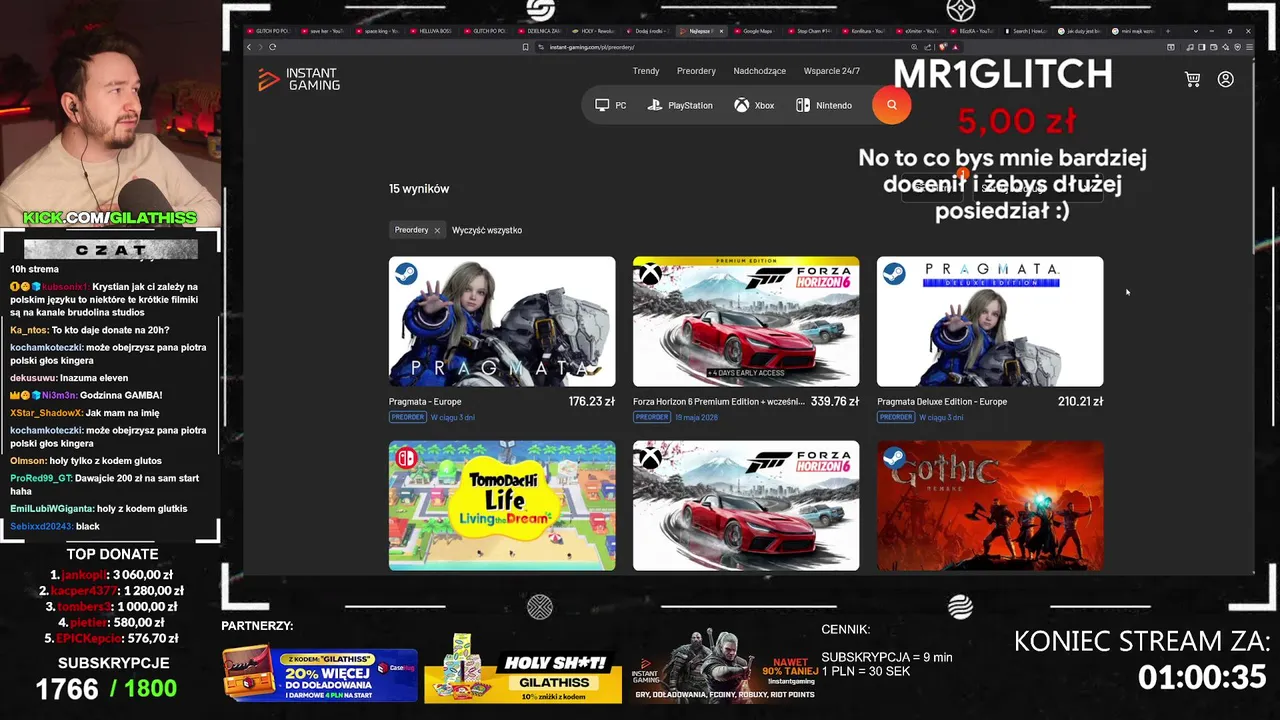This screenshot has width=1280, height=720.
Task: Toggle the browser sidebar panel icon
Action: [x=1202, y=47]
